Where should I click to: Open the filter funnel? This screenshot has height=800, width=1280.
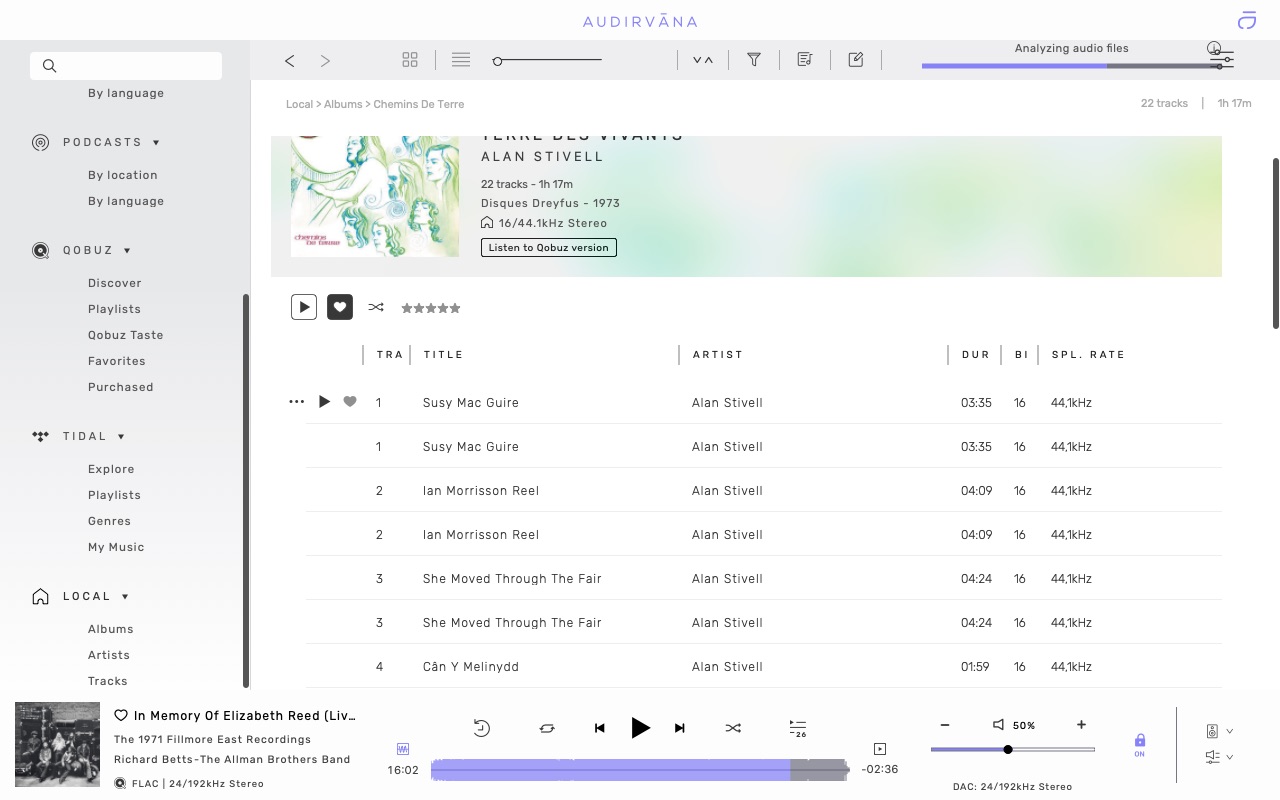754,60
